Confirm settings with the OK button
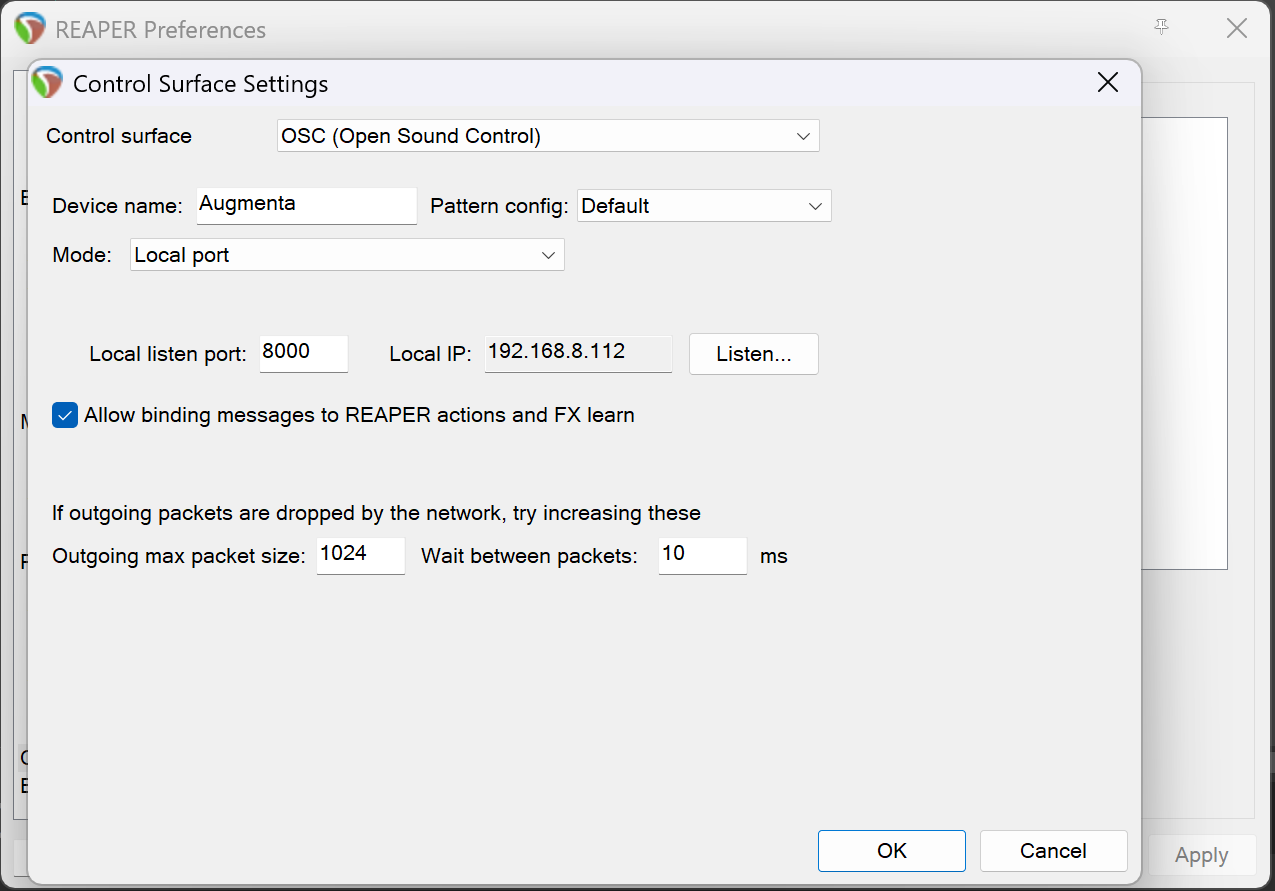This screenshot has width=1275, height=891. click(x=891, y=851)
